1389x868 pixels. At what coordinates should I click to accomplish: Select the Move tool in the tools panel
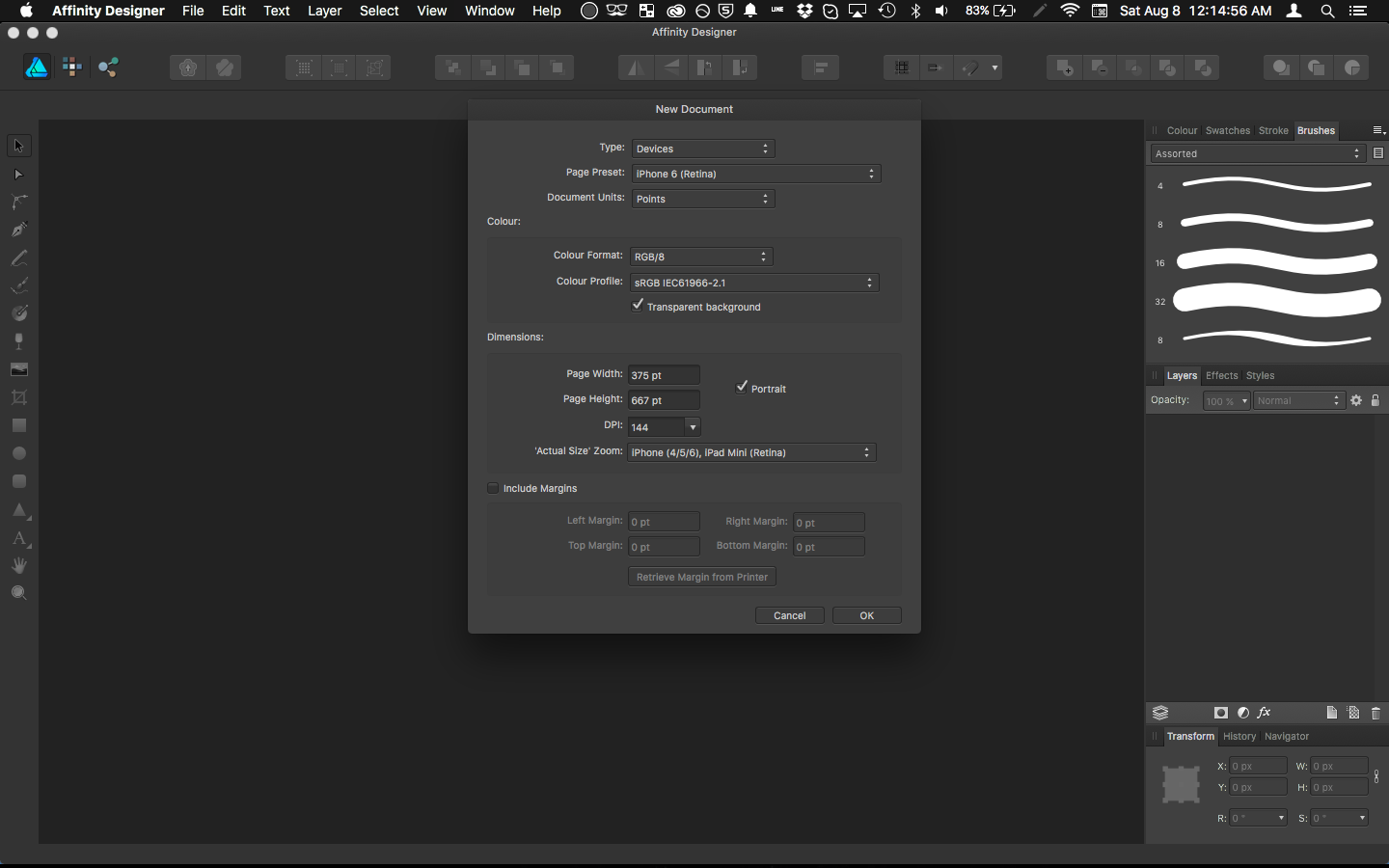tap(18, 146)
